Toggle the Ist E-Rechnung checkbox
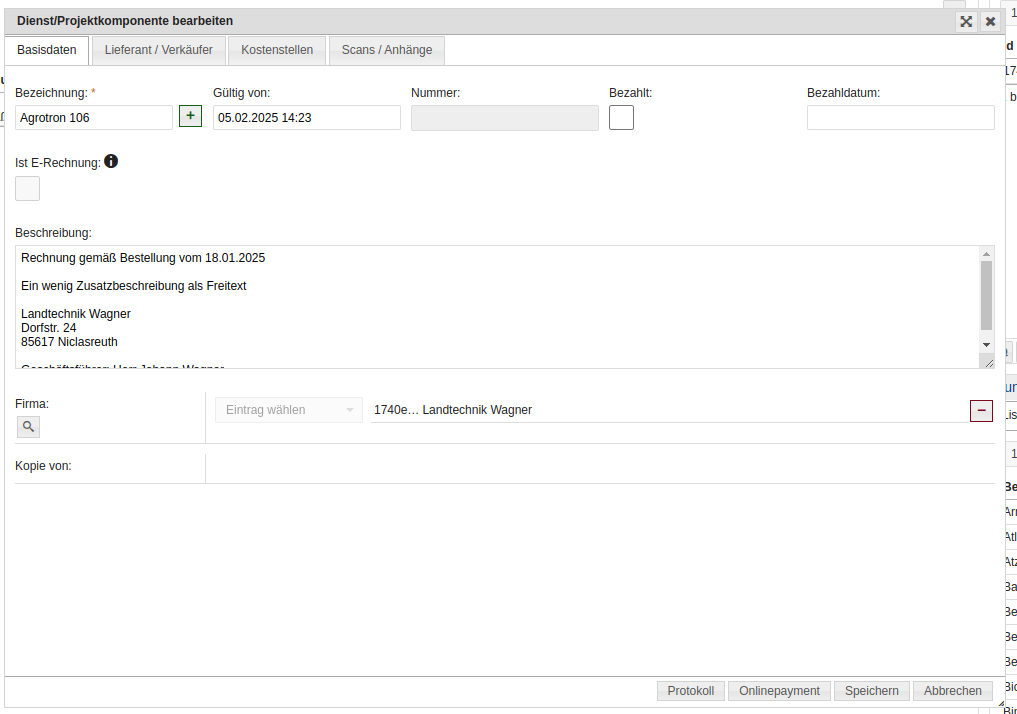Viewport: 1017px width, 714px height. tap(28, 188)
